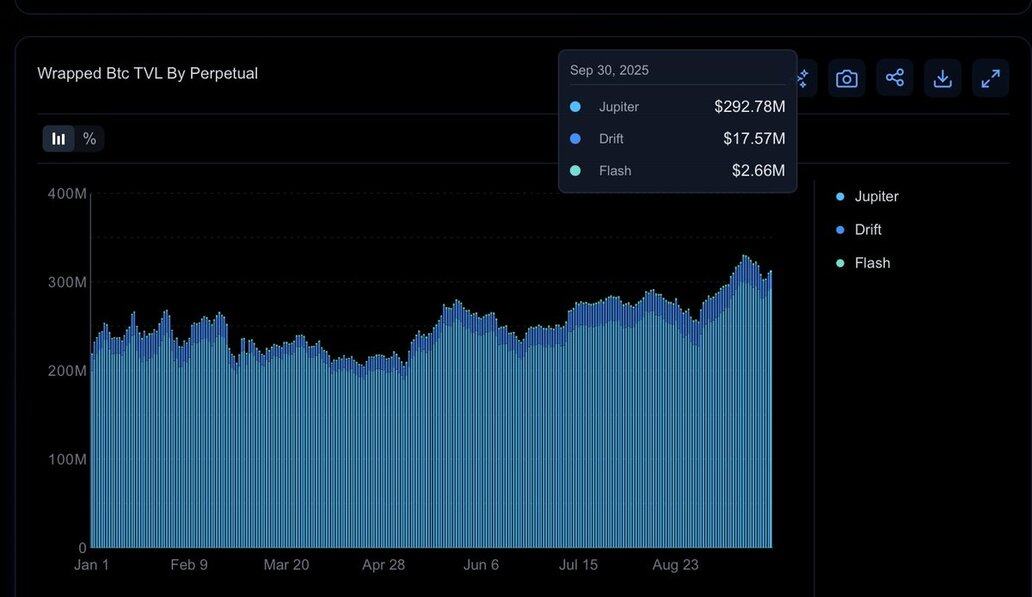This screenshot has height=597, width=1032.
Task: Download the chart data
Action: 942,78
